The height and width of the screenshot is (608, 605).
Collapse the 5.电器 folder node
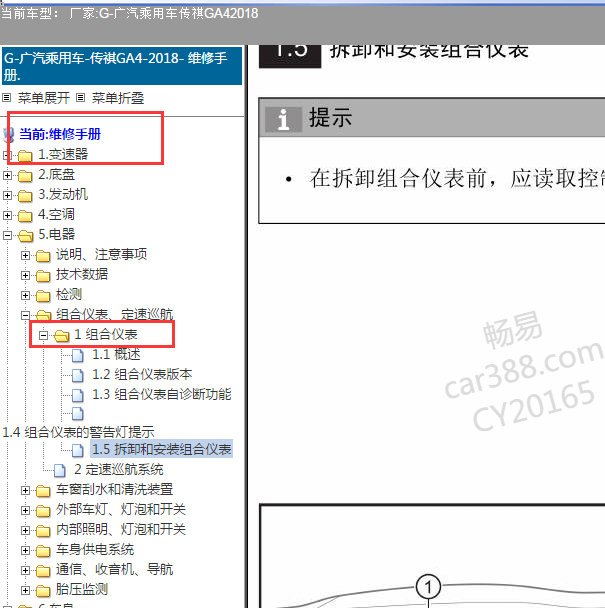(7, 235)
